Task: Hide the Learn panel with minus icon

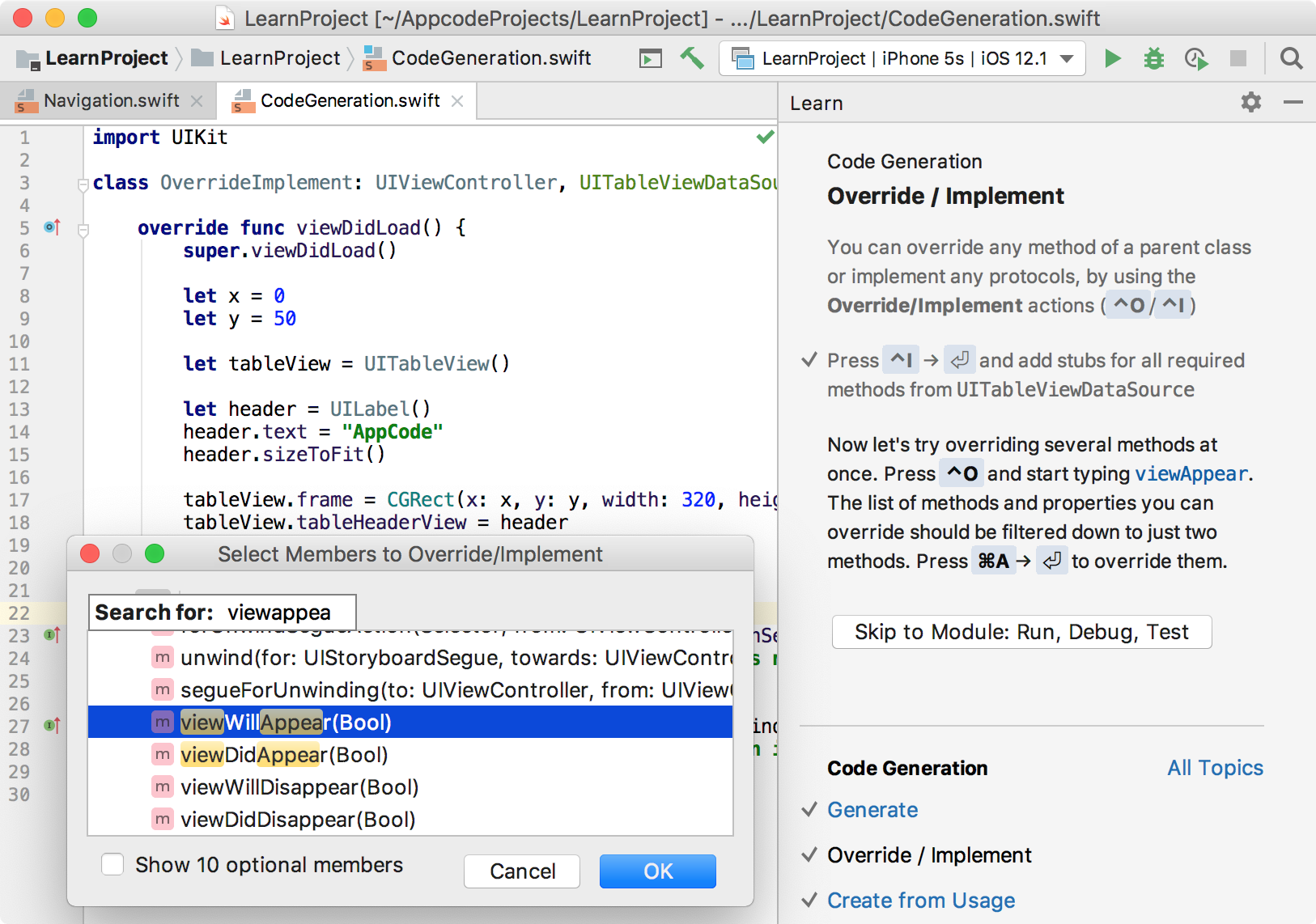Action: (1293, 102)
